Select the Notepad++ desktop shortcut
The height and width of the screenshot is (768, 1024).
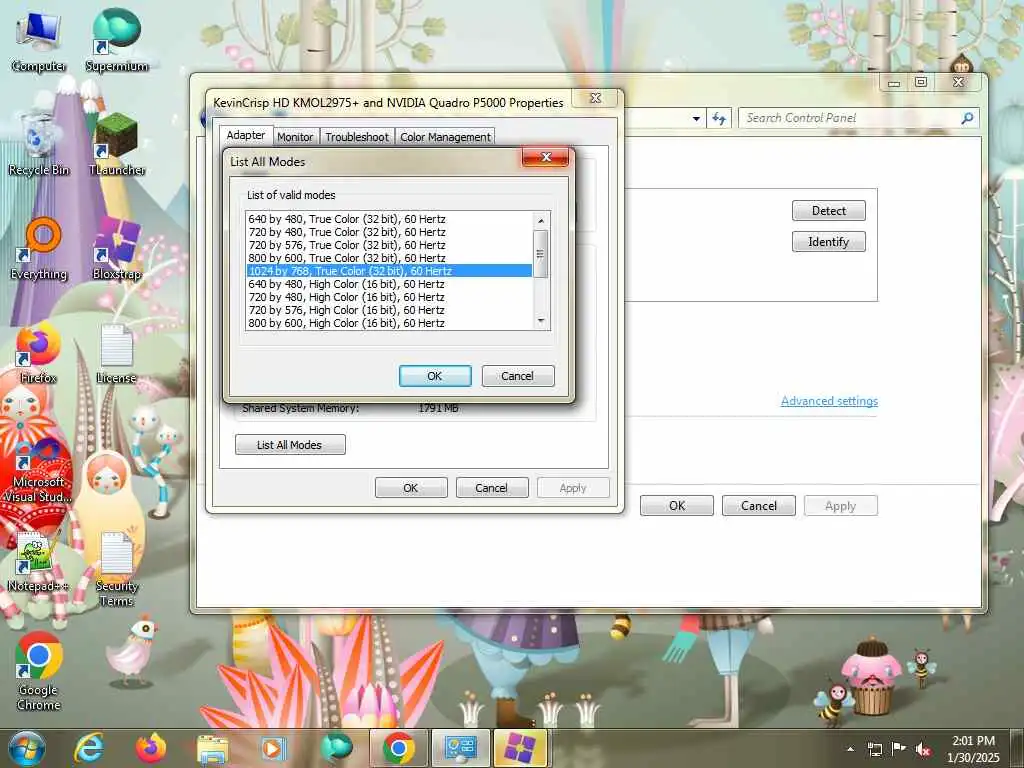(39, 560)
